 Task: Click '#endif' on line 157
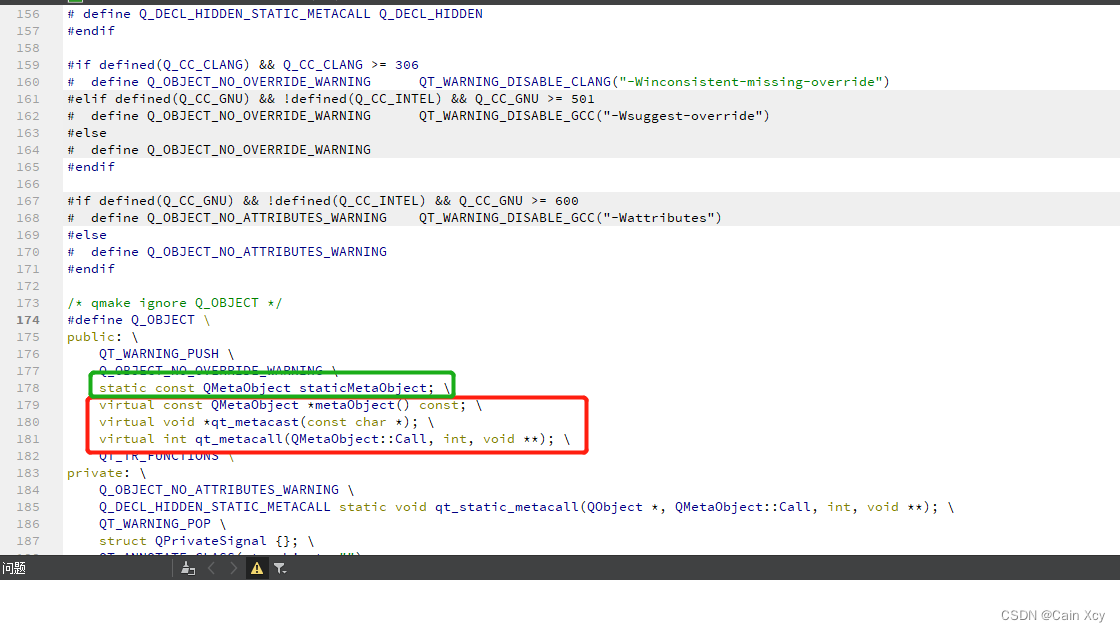pyautogui.click(x=91, y=31)
